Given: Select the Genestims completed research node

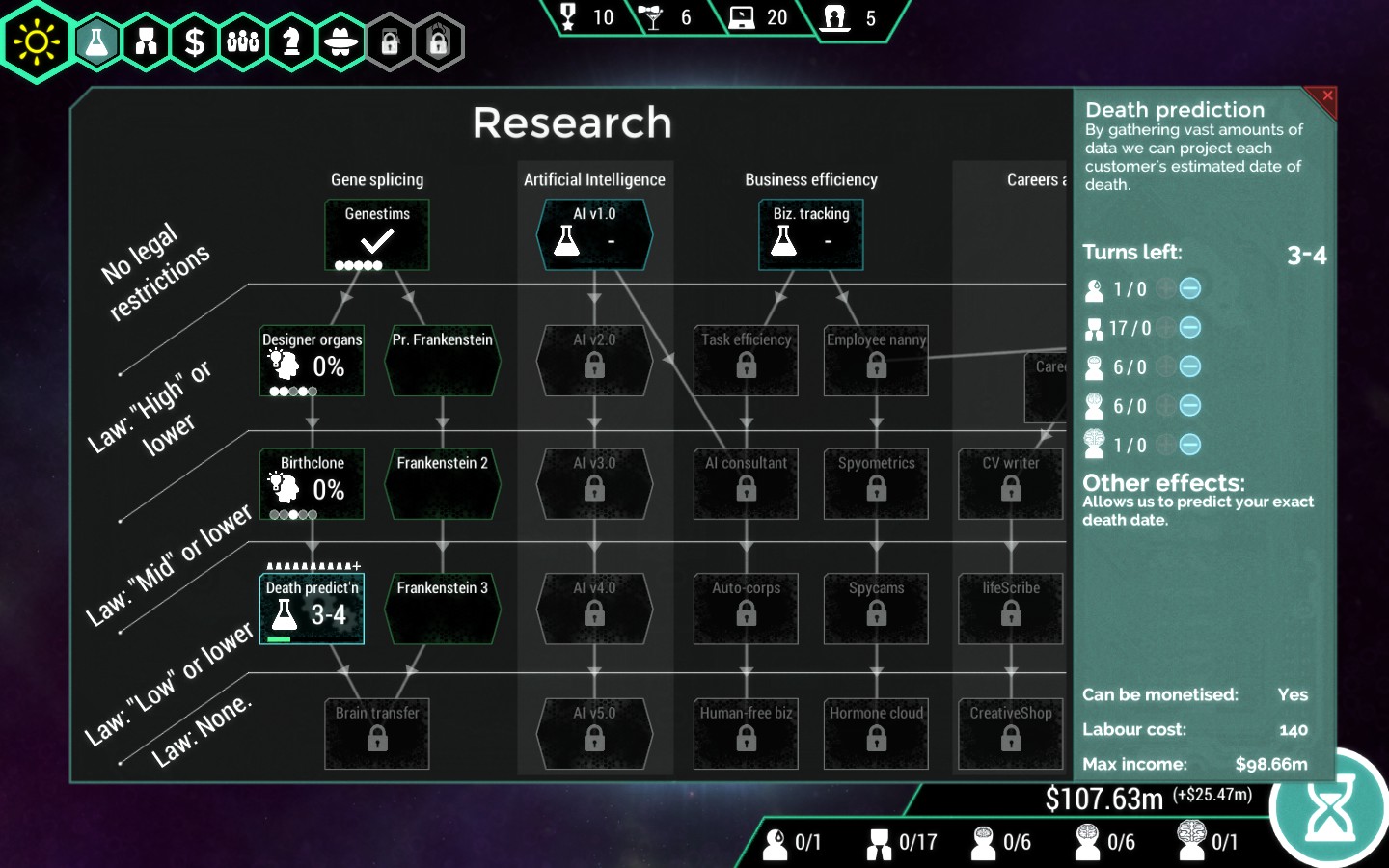Looking at the screenshot, I should pos(377,234).
